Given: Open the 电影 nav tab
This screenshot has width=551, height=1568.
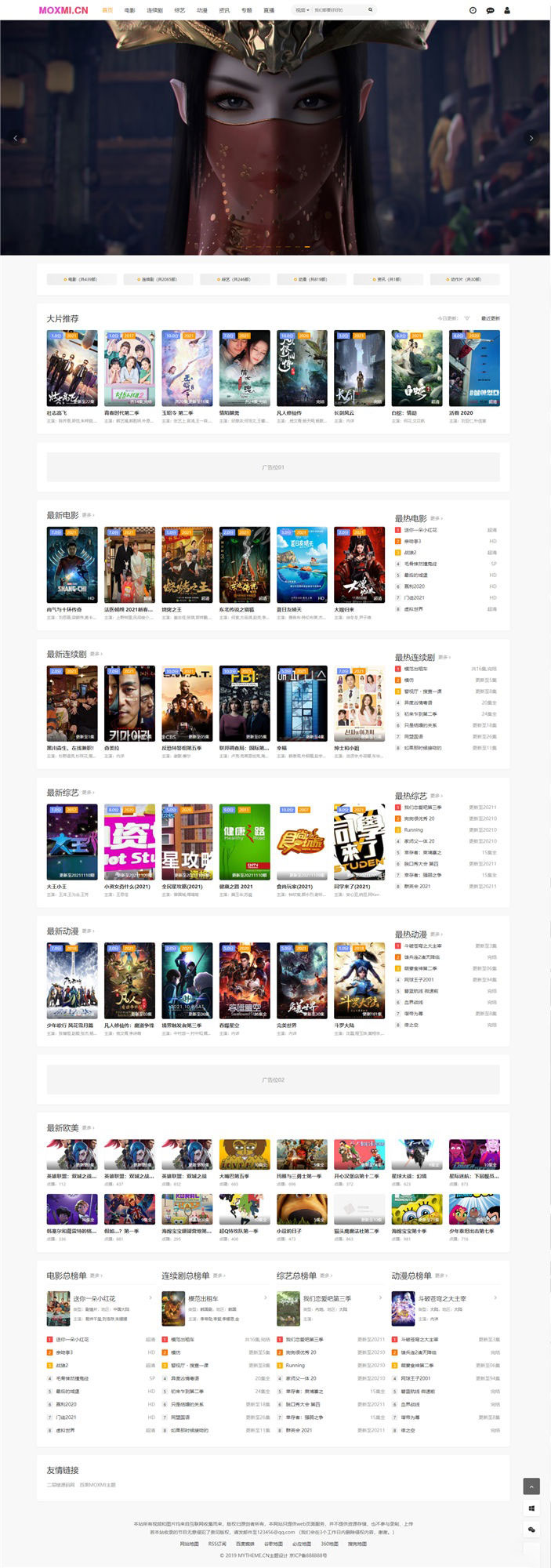Looking at the screenshot, I should (130, 10).
